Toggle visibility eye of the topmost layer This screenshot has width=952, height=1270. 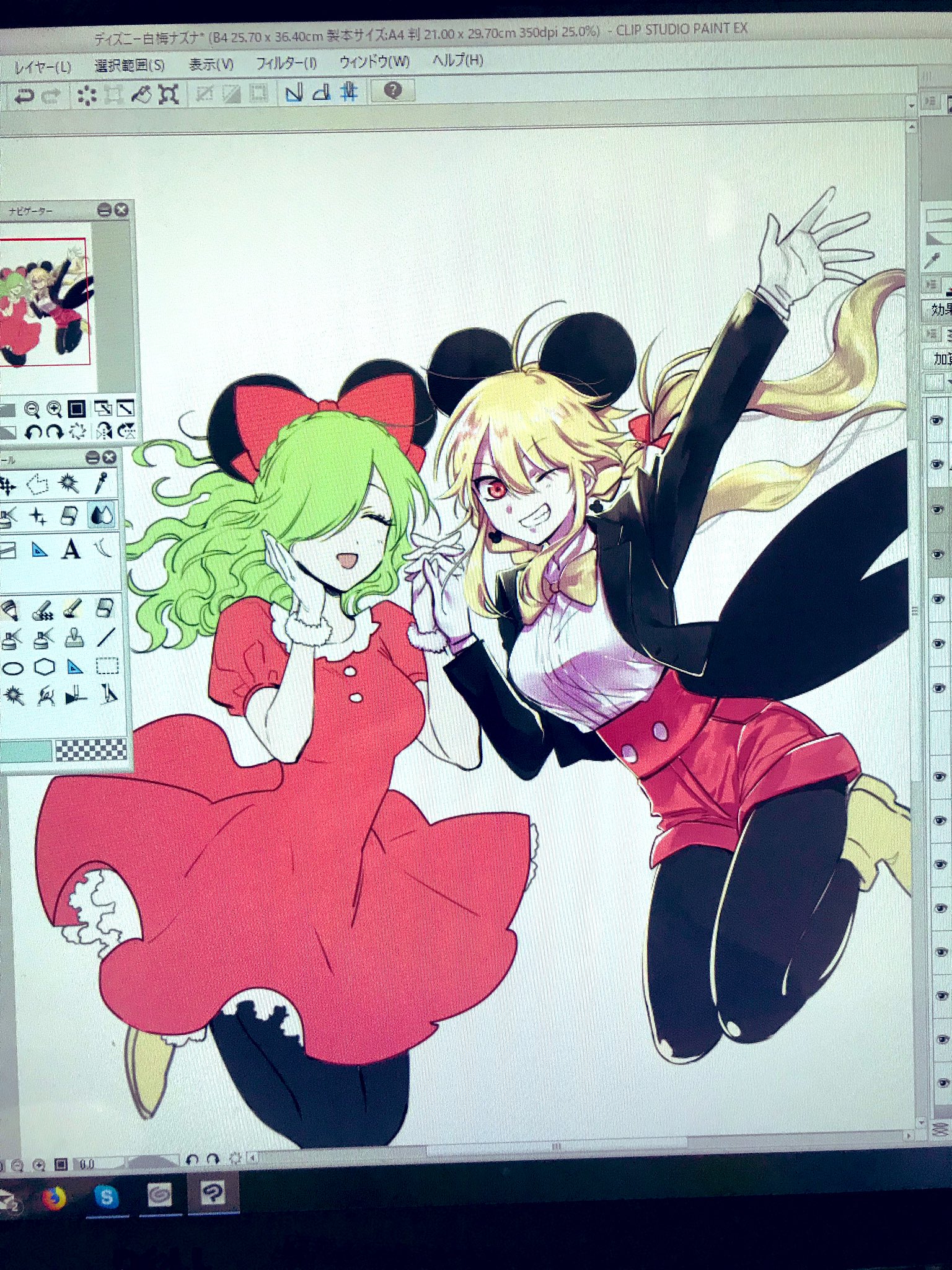938,420
